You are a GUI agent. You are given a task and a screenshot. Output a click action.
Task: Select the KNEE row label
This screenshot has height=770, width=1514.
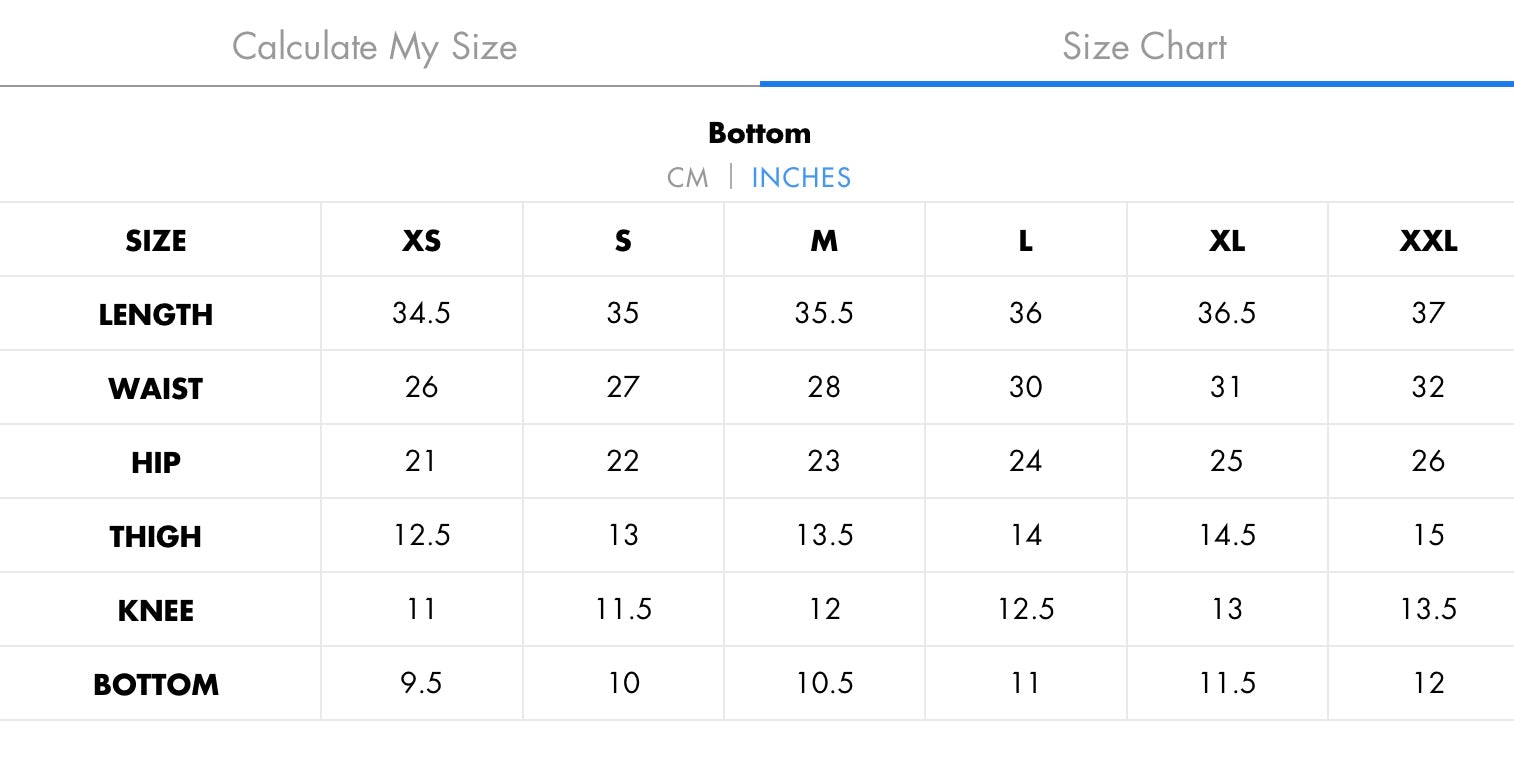156,611
